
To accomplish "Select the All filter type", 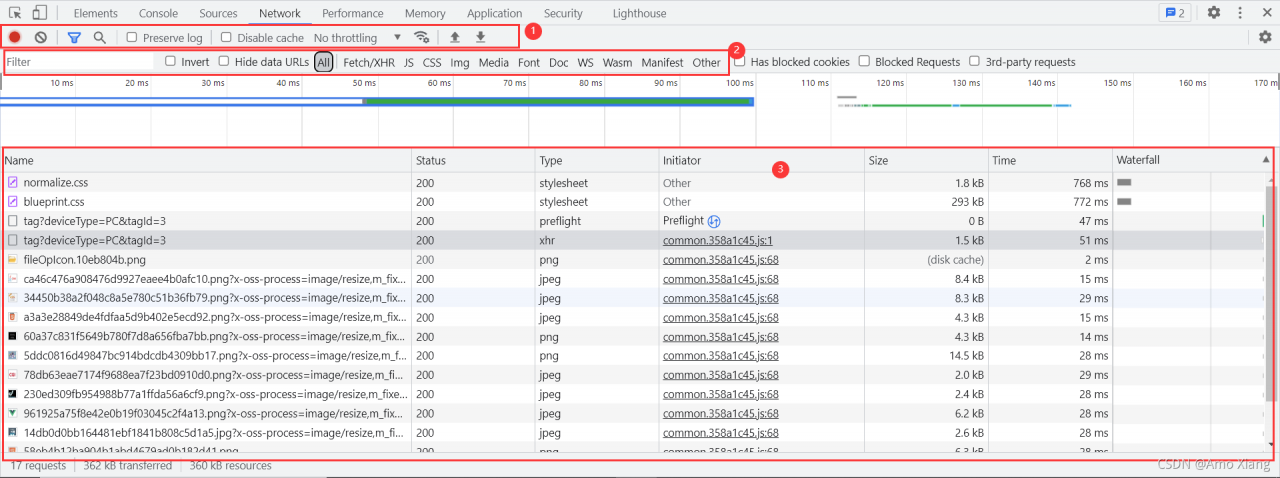I will pos(323,62).
